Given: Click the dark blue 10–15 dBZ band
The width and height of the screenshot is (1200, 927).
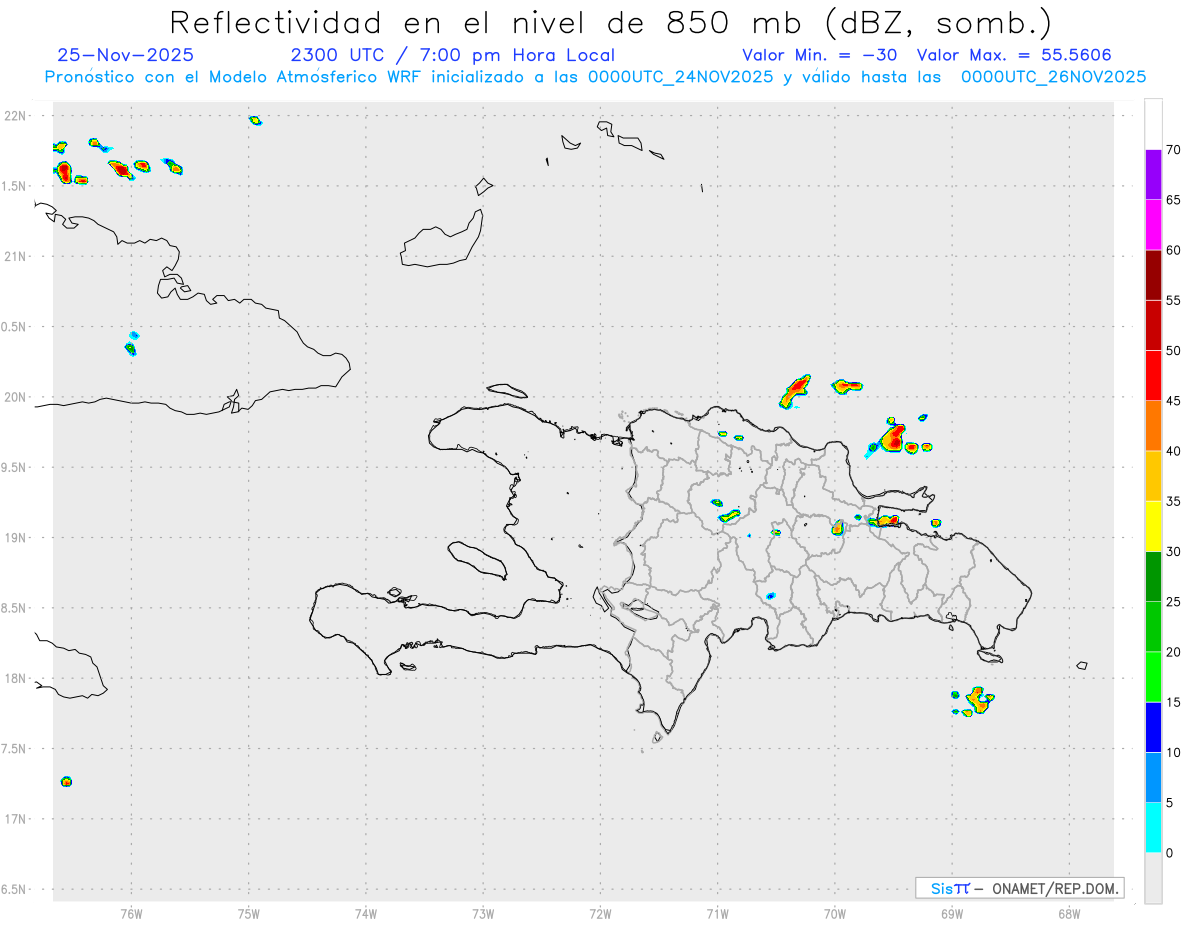Looking at the screenshot, I should coord(1153,727).
